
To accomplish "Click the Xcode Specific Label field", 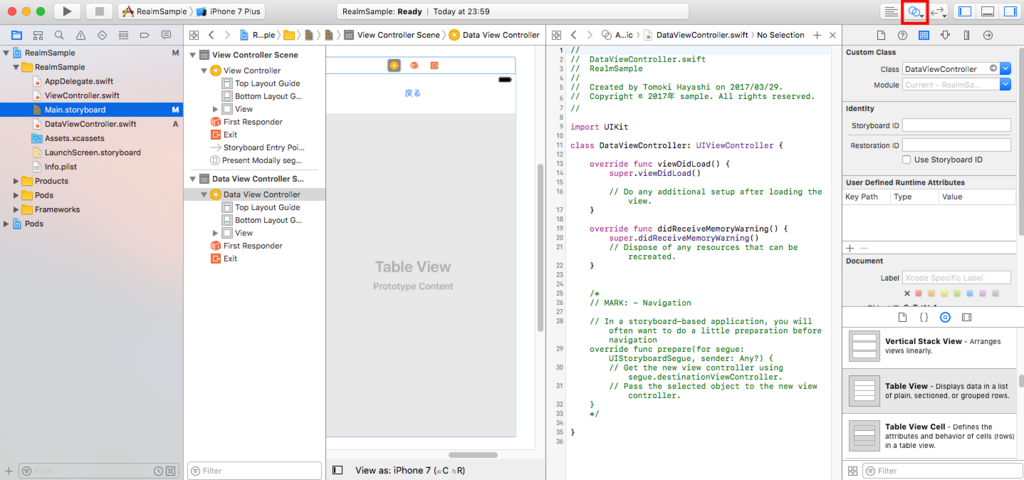I will click(957, 278).
